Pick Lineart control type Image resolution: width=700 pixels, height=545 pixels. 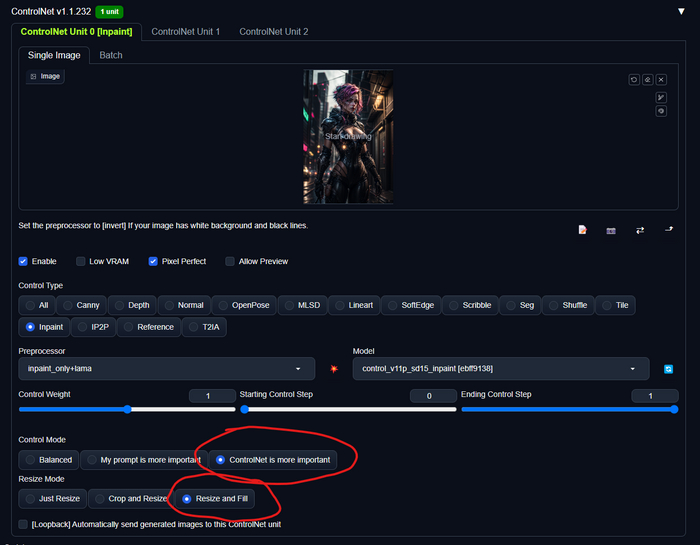tap(354, 305)
